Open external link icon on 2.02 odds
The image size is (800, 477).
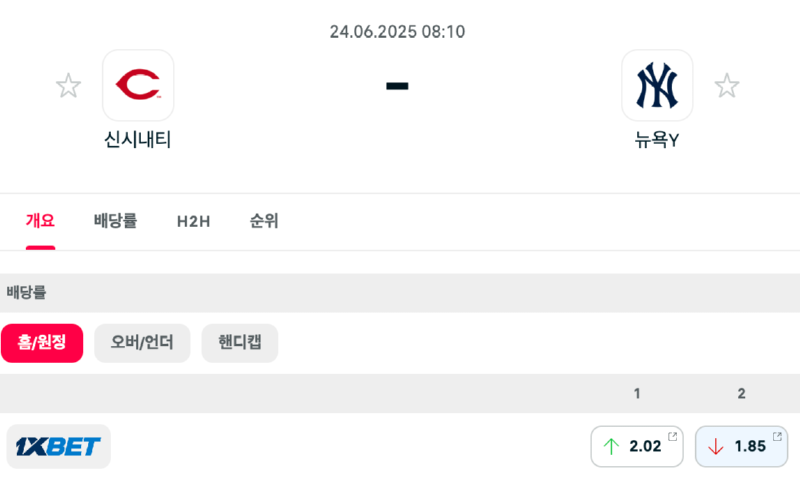tap(673, 436)
